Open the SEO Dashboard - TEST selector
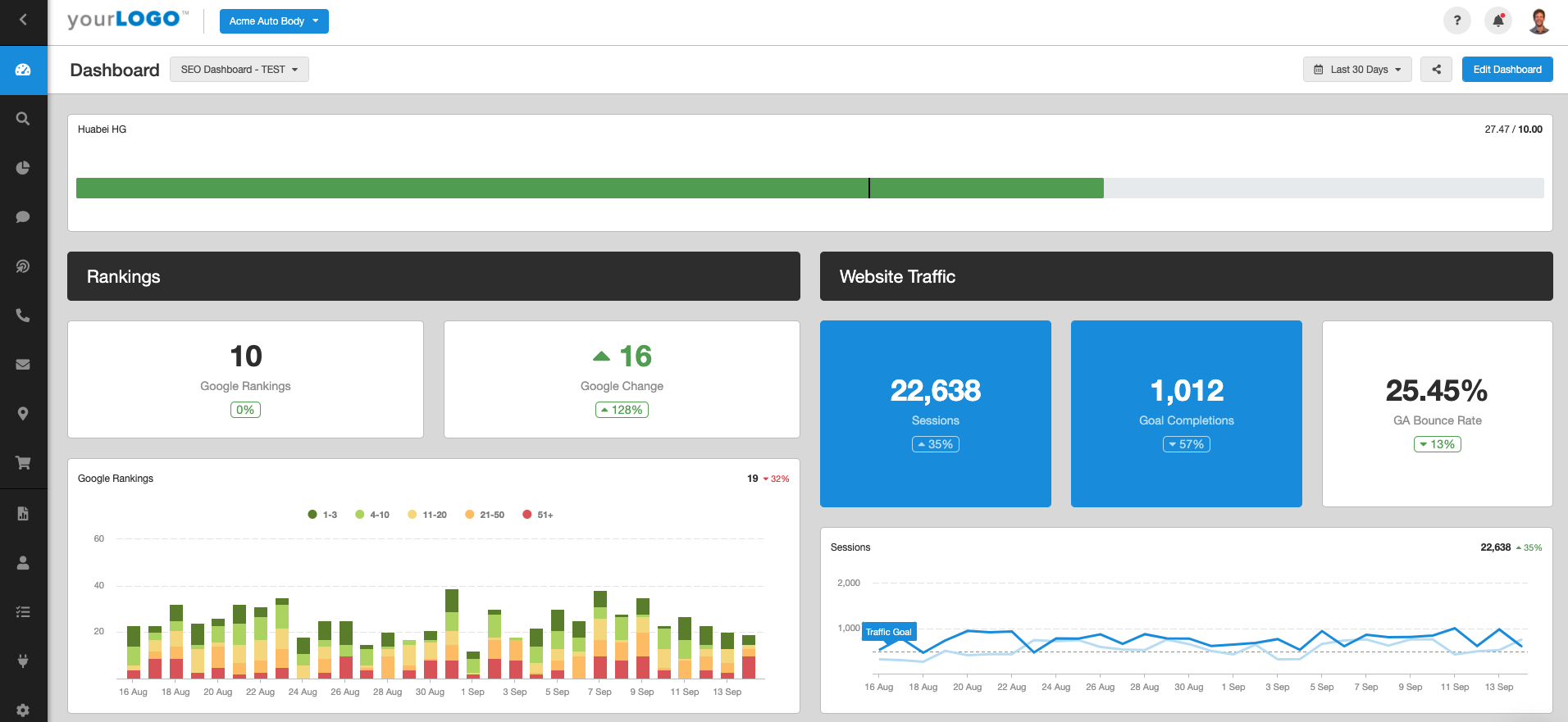The height and width of the screenshot is (722, 1568). [x=239, y=70]
